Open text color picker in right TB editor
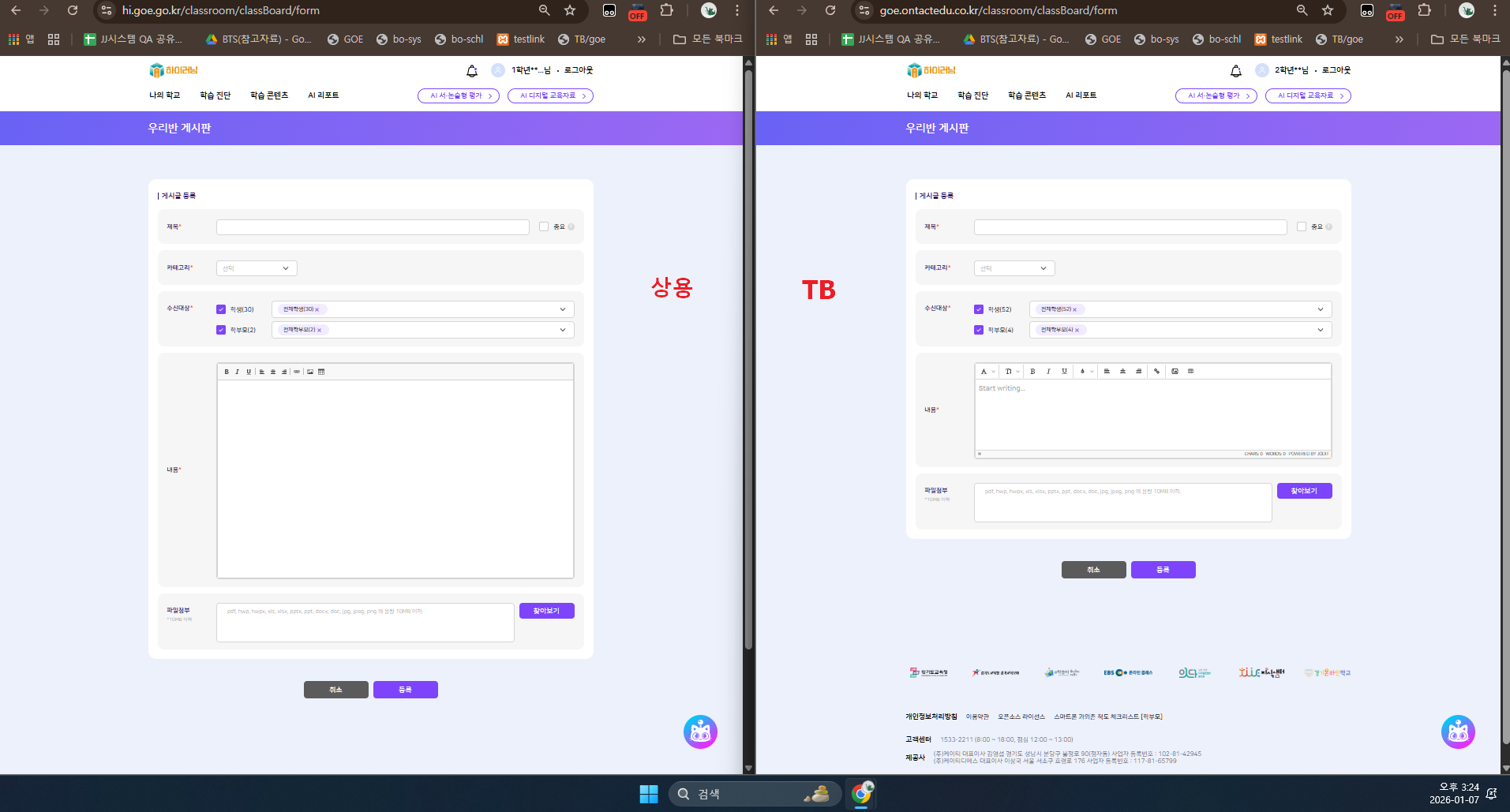 1085,371
